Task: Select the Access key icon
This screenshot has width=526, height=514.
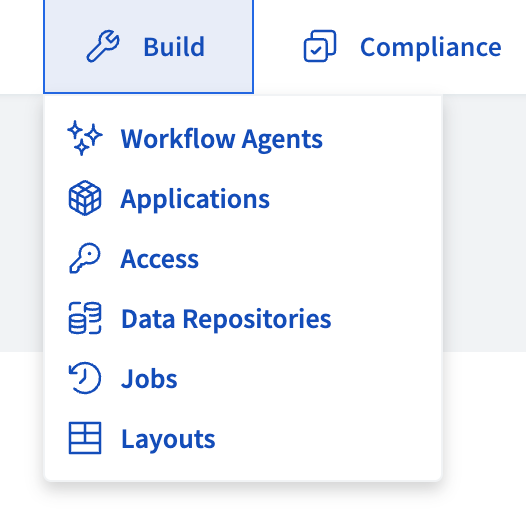Action: [x=85, y=258]
